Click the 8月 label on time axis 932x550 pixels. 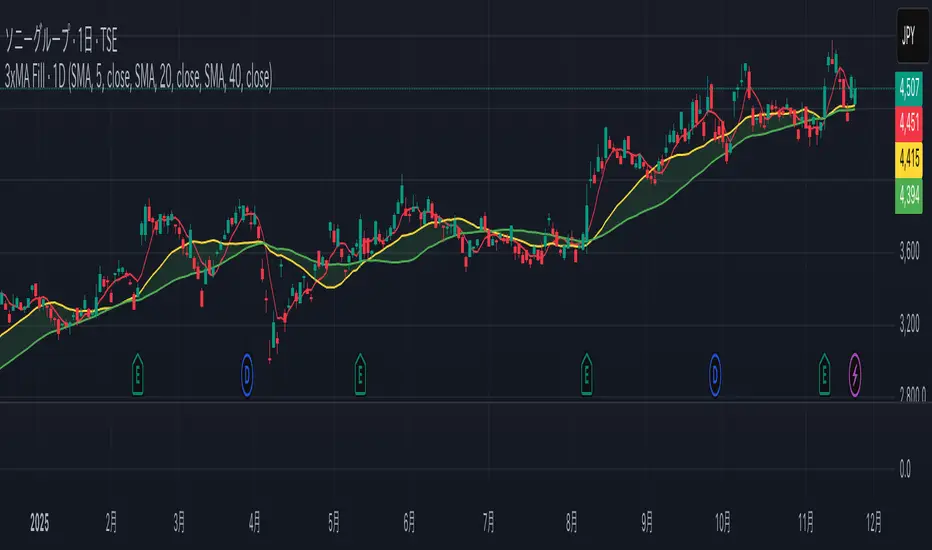tap(572, 523)
